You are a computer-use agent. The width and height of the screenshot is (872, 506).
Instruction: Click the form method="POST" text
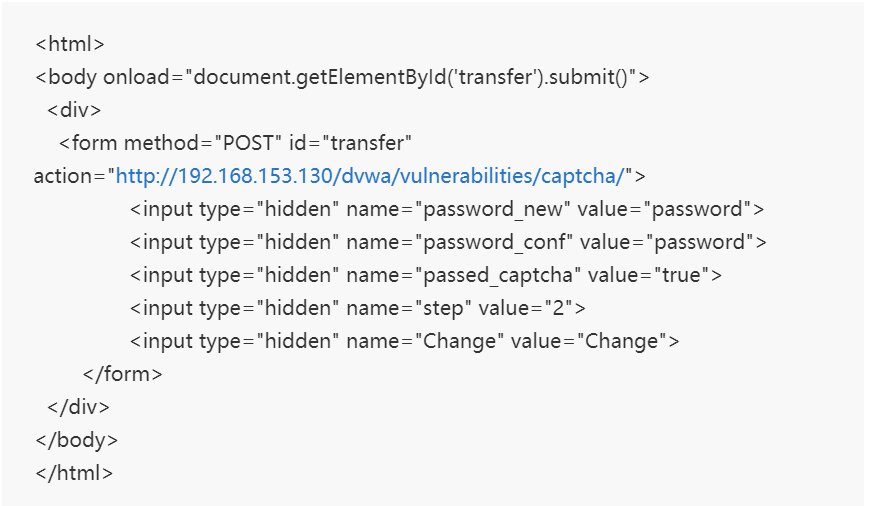pyautogui.click(x=171, y=143)
